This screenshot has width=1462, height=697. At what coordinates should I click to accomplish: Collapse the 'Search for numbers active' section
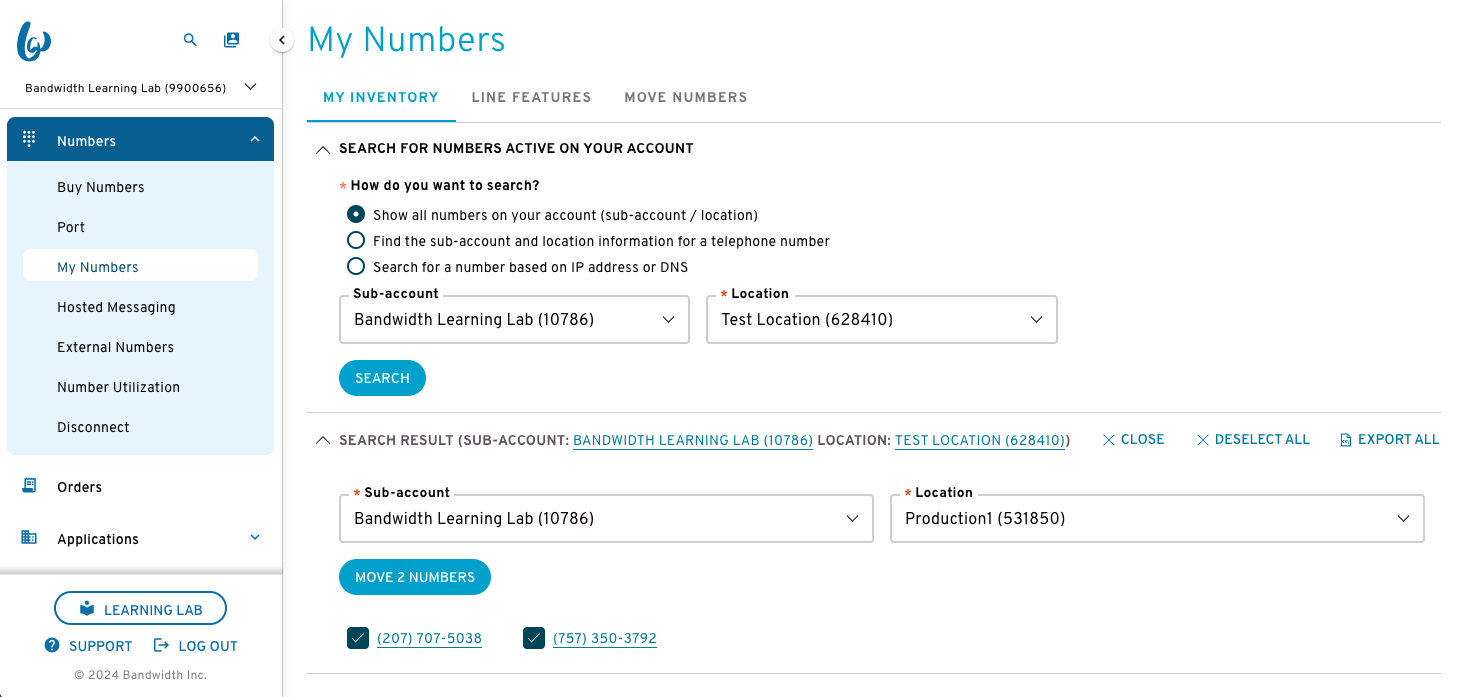(322, 149)
